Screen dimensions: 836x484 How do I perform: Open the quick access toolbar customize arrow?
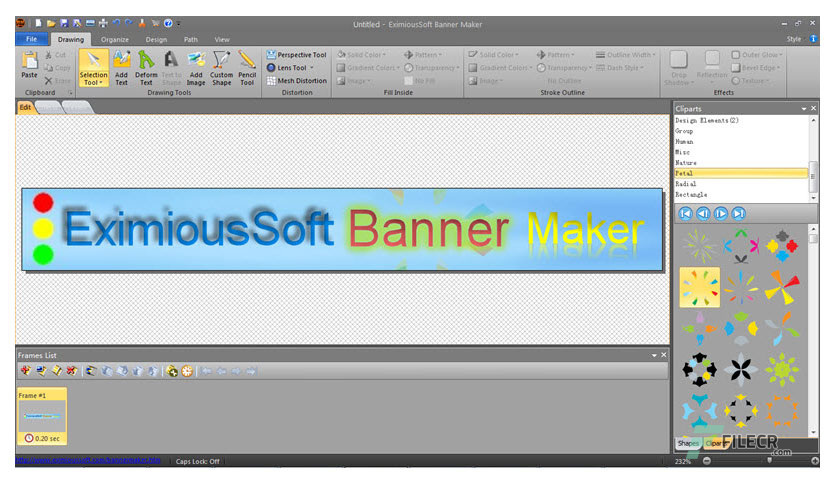pyautogui.click(x=179, y=23)
